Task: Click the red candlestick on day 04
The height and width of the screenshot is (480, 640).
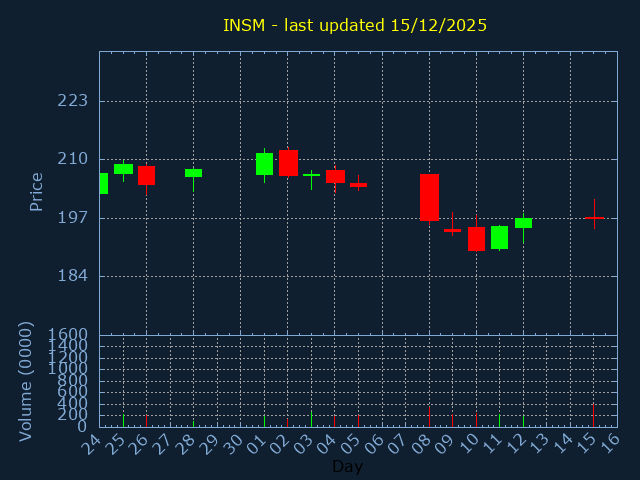Action: point(335,177)
